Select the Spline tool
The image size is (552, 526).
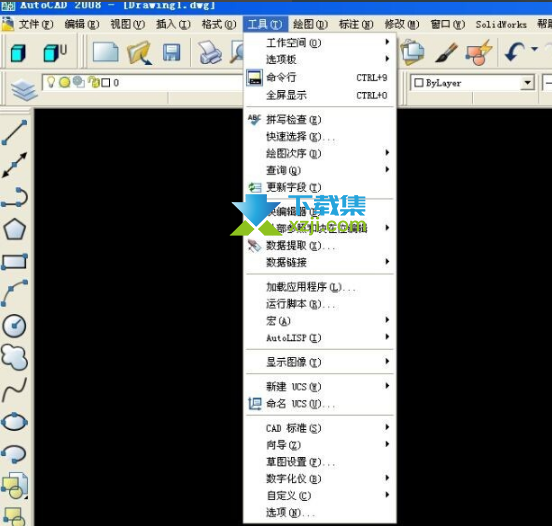click(14, 389)
